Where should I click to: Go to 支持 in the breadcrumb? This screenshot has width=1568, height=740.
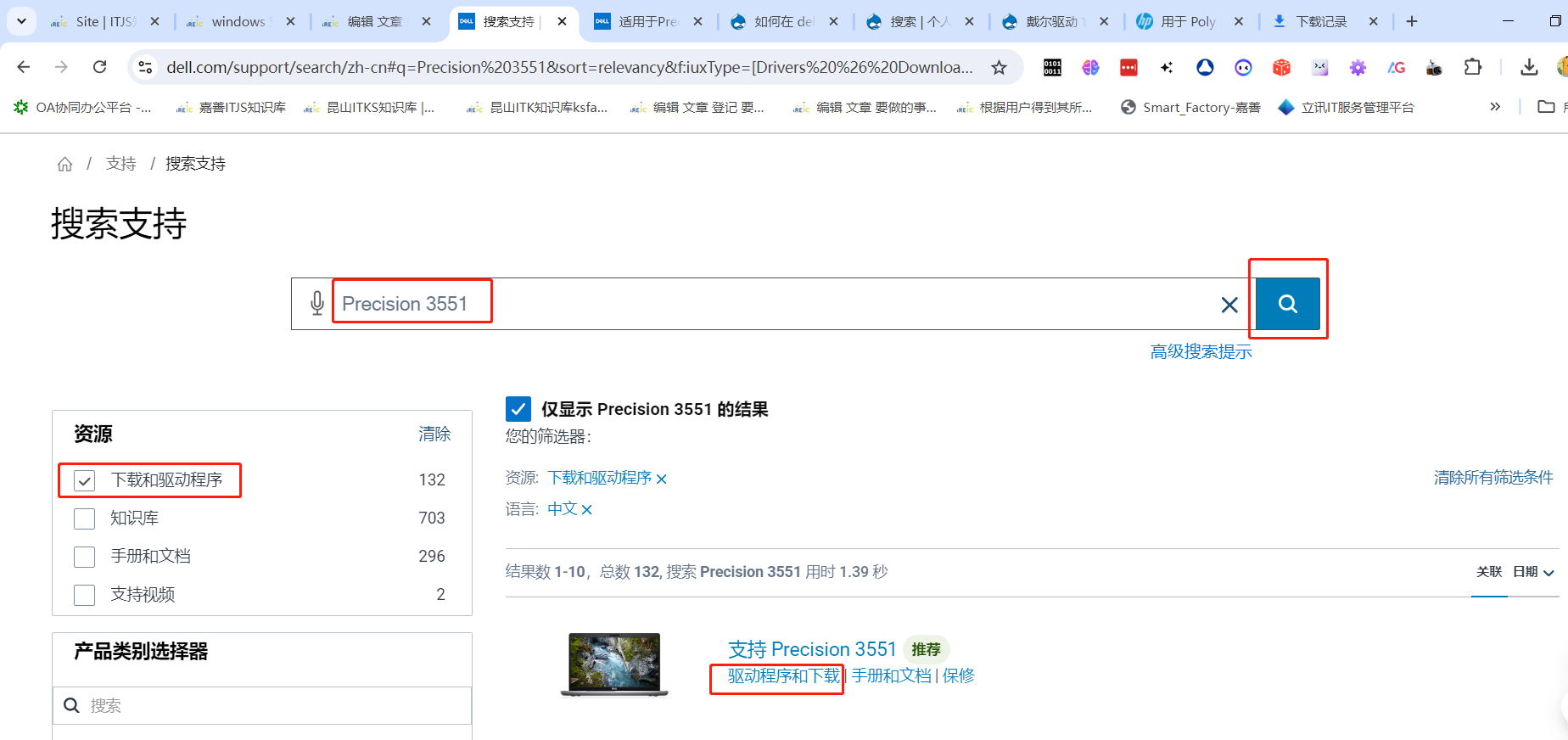click(120, 164)
